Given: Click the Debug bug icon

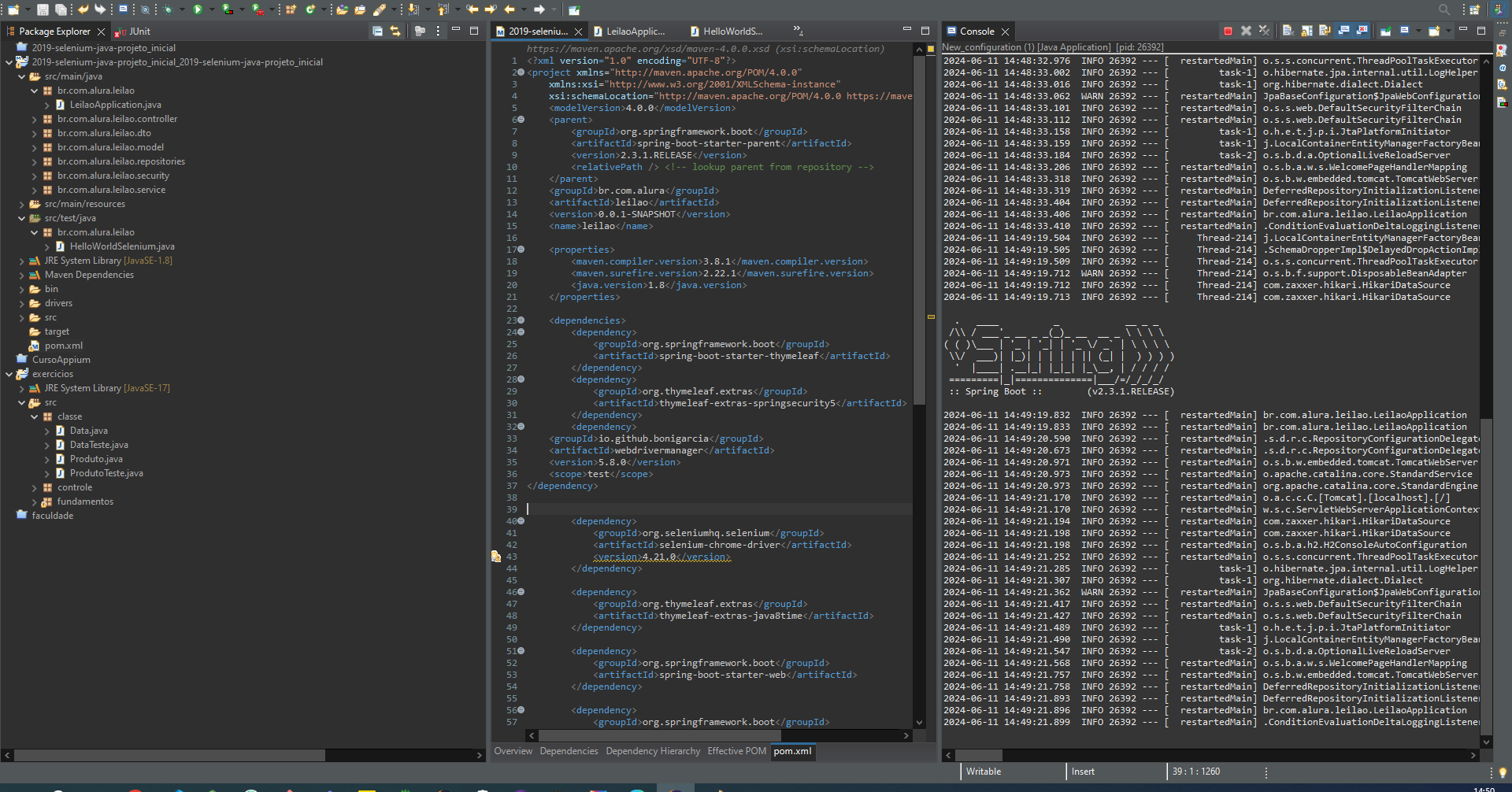Looking at the screenshot, I should pos(168,9).
